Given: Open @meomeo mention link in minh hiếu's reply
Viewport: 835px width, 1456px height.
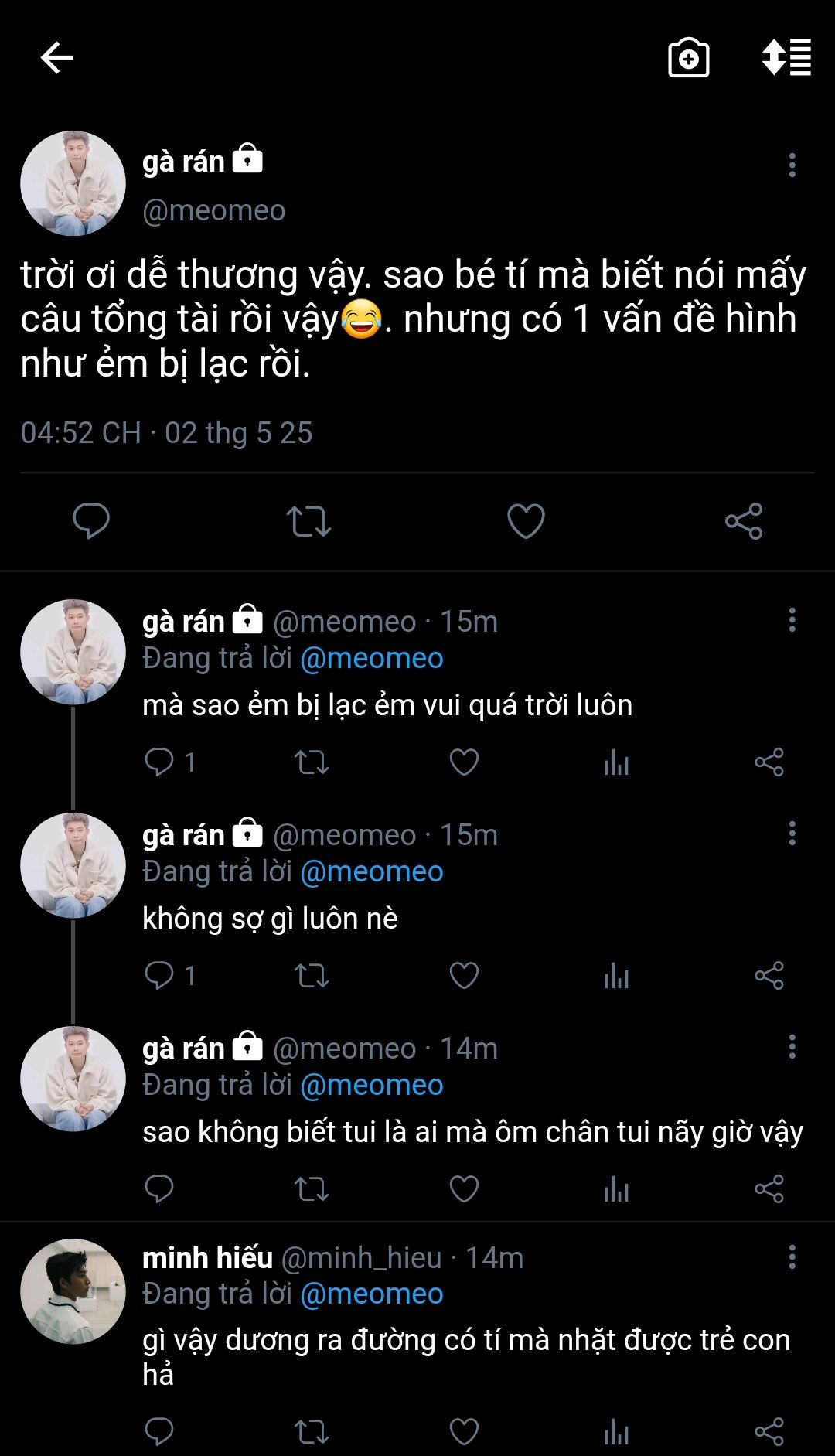Looking at the screenshot, I should 371,1294.
